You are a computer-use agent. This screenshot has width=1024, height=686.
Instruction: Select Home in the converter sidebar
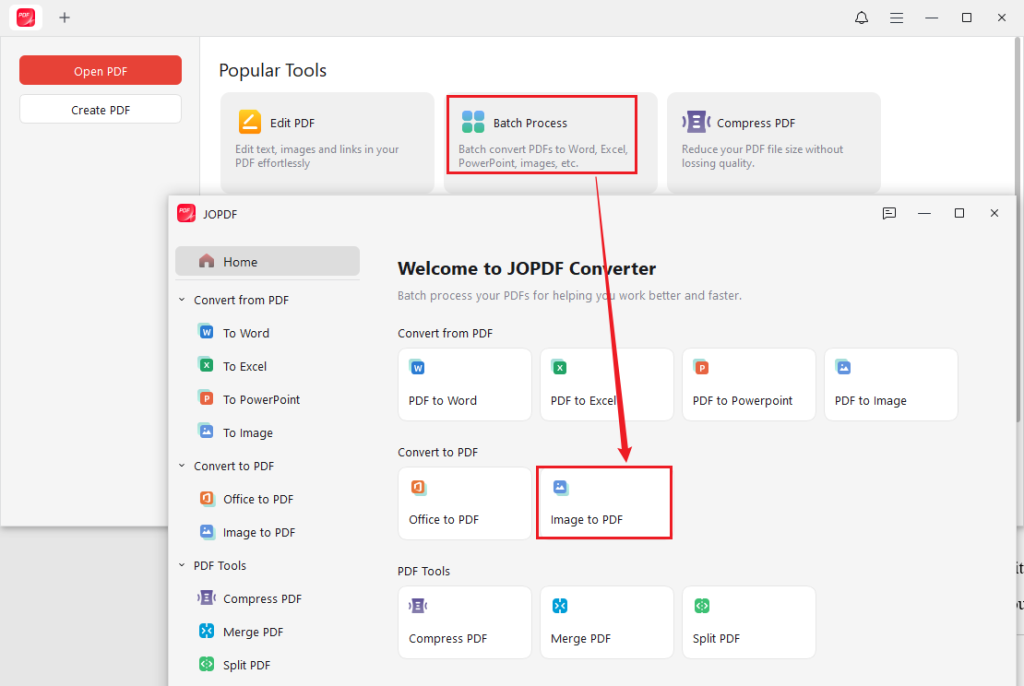[267, 261]
